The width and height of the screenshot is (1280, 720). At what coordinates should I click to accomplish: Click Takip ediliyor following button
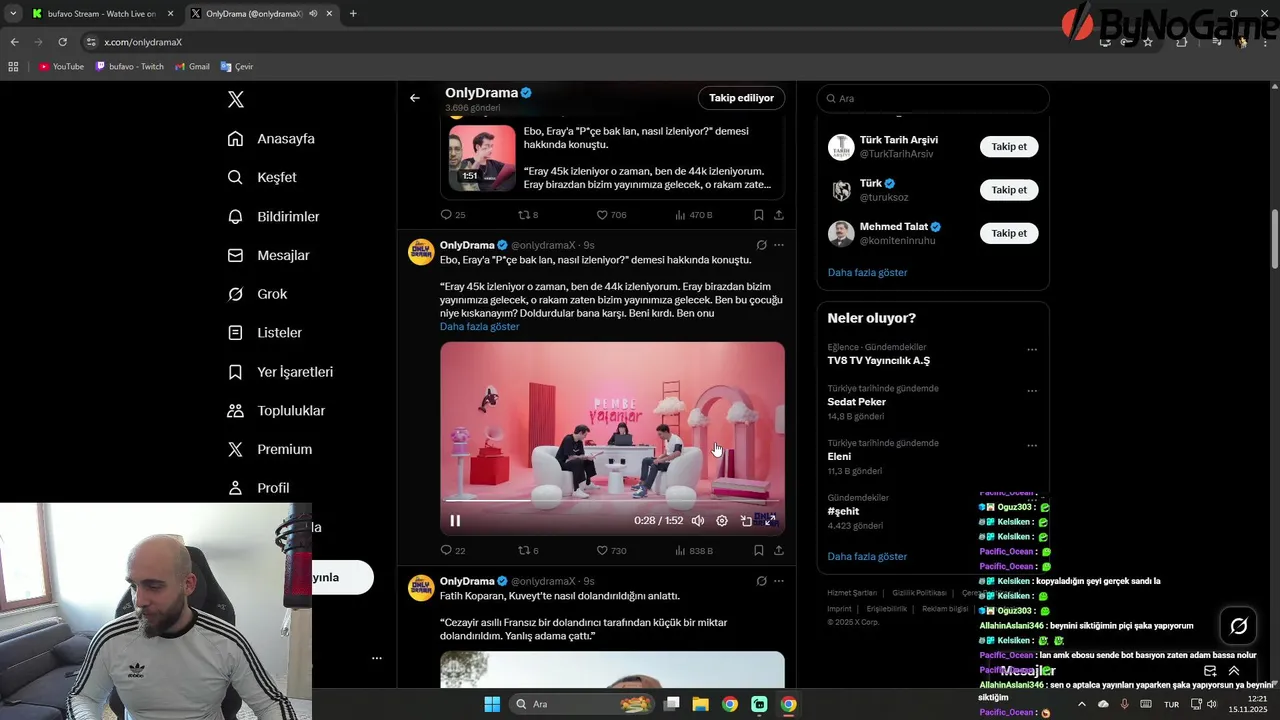tap(741, 98)
